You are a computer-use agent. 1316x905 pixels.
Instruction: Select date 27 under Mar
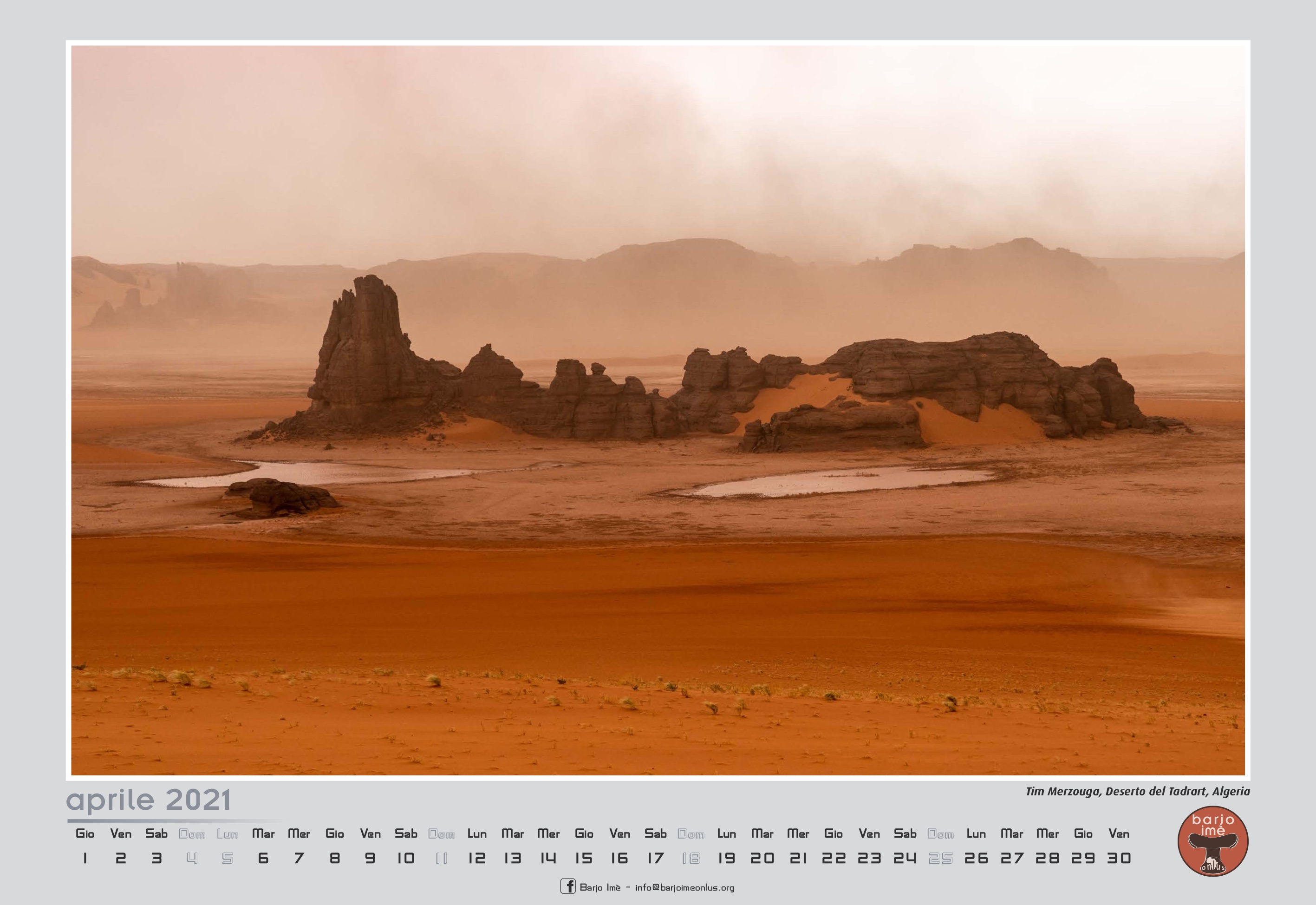coord(1012,858)
